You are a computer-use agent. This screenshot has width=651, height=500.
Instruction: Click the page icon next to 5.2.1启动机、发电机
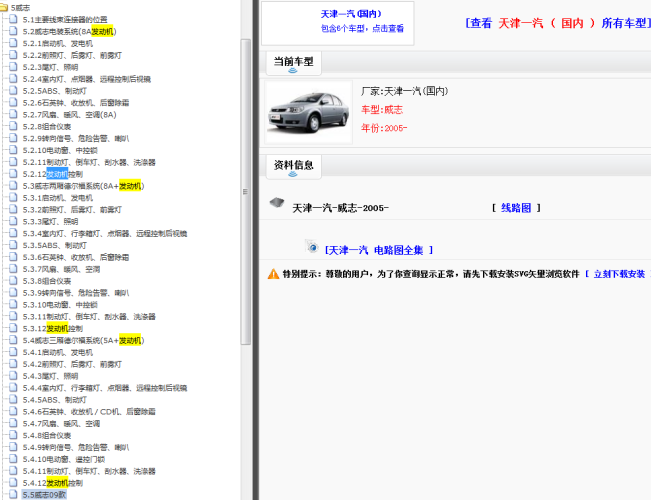[x=13, y=43]
